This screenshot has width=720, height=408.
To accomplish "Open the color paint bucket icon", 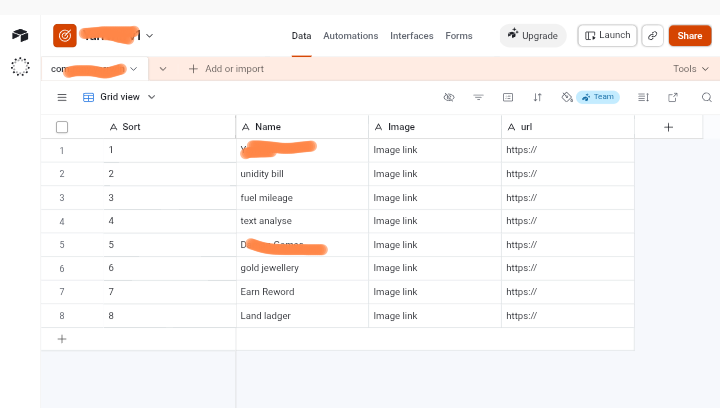I will point(567,97).
